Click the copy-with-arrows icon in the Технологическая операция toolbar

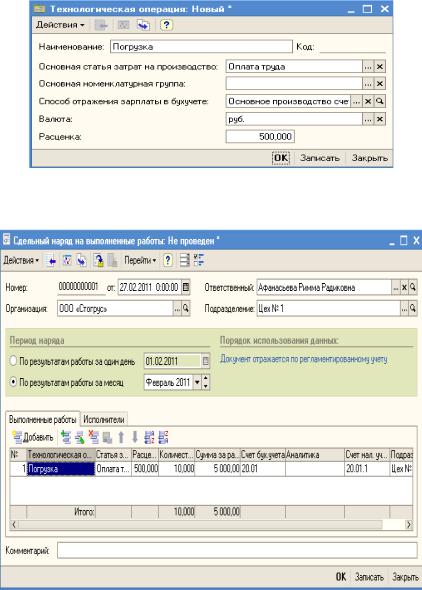tap(143, 25)
